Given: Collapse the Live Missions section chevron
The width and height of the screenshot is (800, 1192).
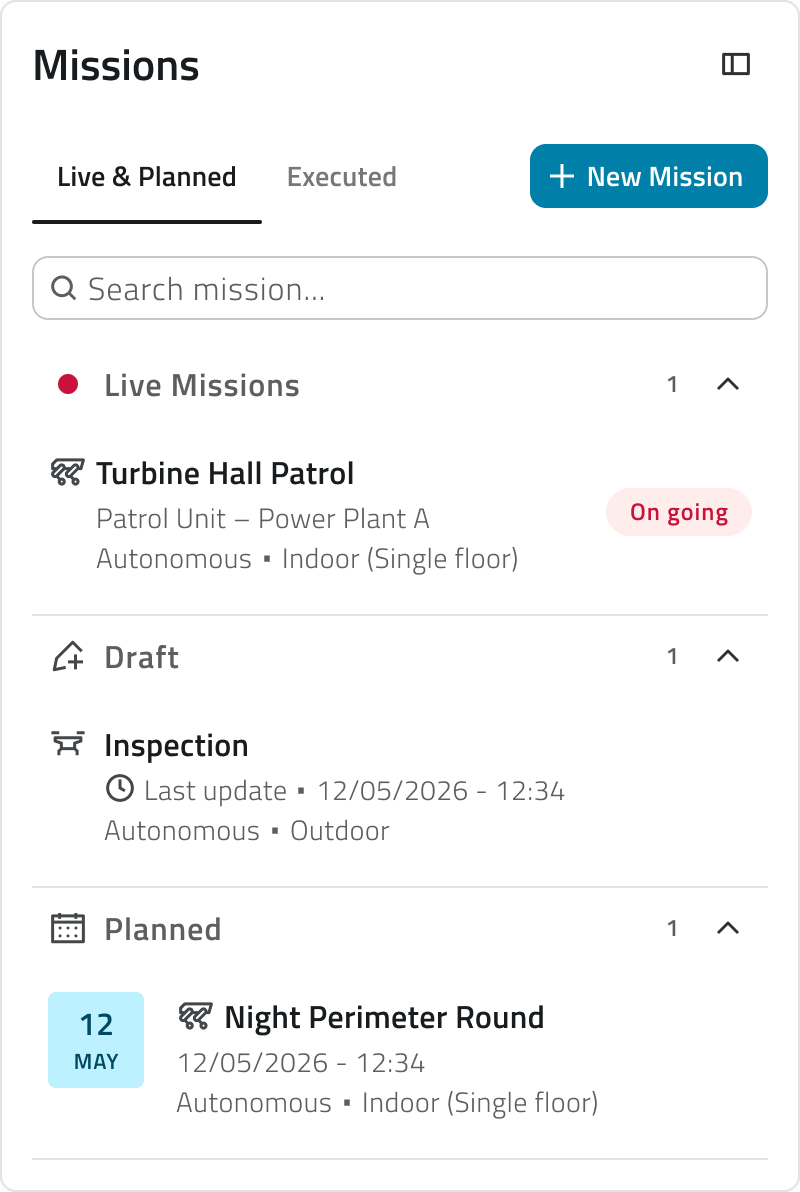Looking at the screenshot, I should (x=728, y=385).
